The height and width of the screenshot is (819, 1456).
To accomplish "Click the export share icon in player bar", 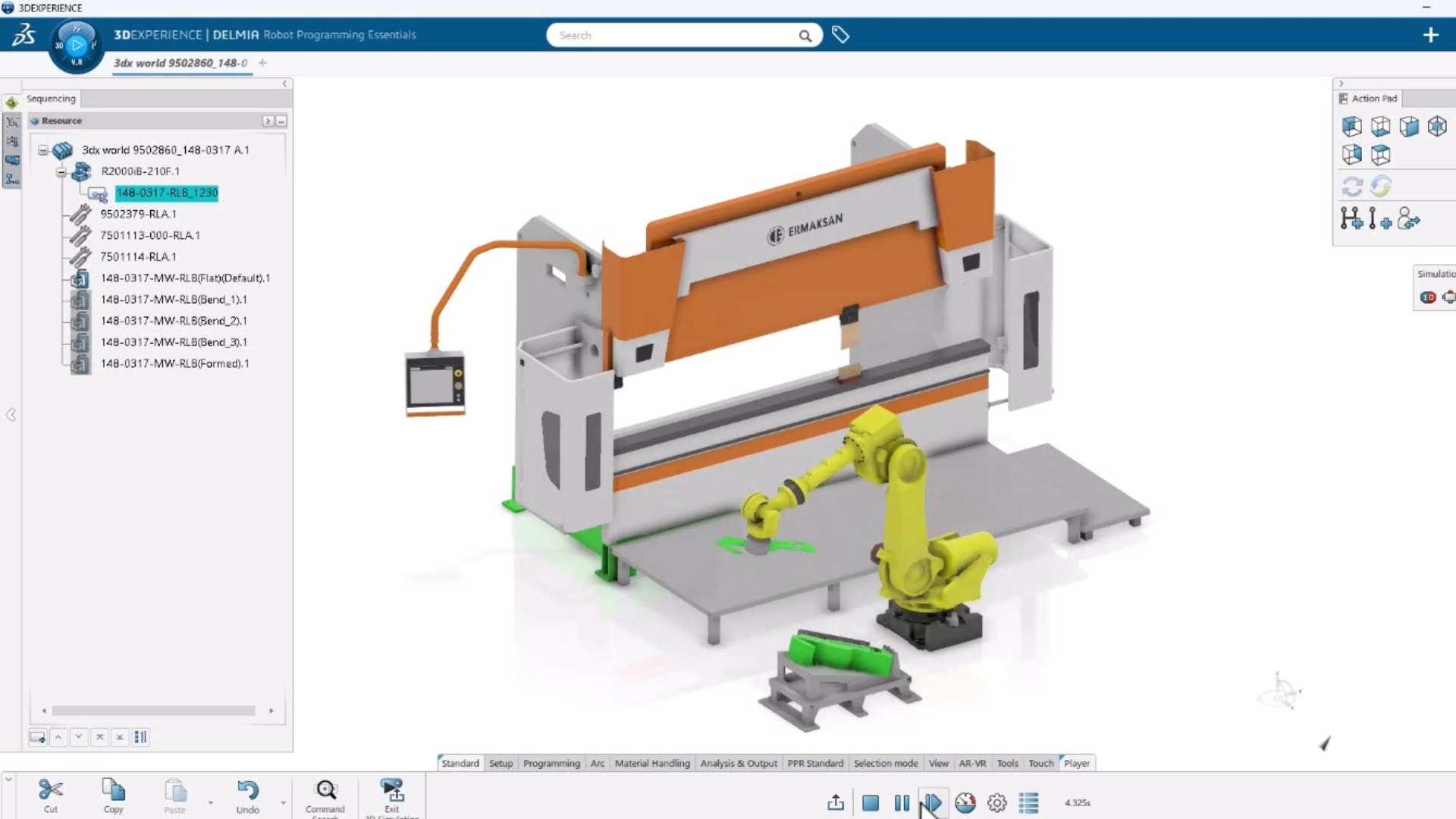I will tap(836, 802).
